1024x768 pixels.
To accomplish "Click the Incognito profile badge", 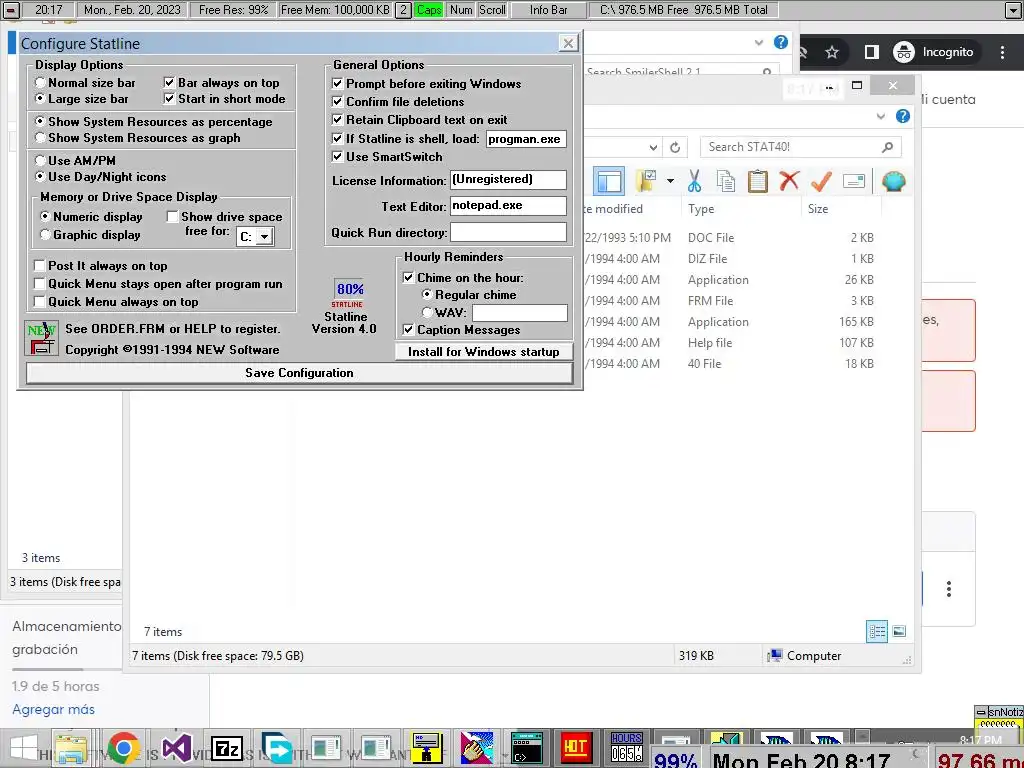I will [x=934, y=52].
